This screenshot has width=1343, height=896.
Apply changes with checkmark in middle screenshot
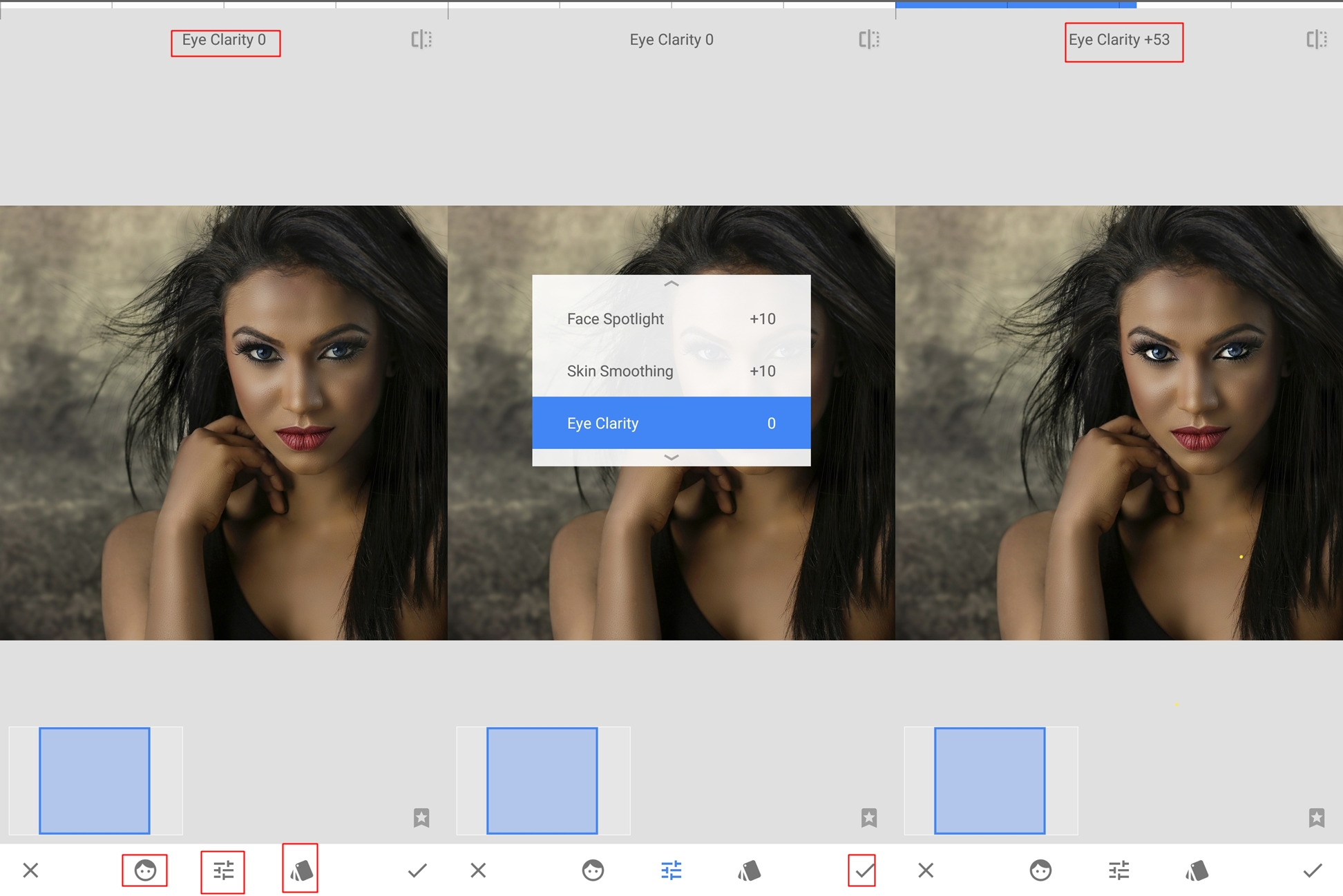pos(863,870)
